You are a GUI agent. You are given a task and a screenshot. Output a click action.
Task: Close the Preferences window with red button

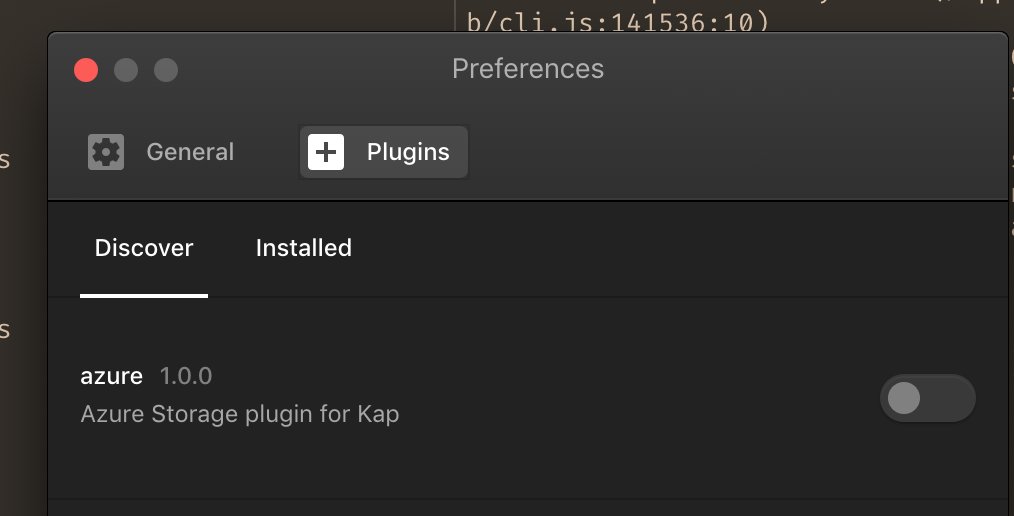[86, 70]
